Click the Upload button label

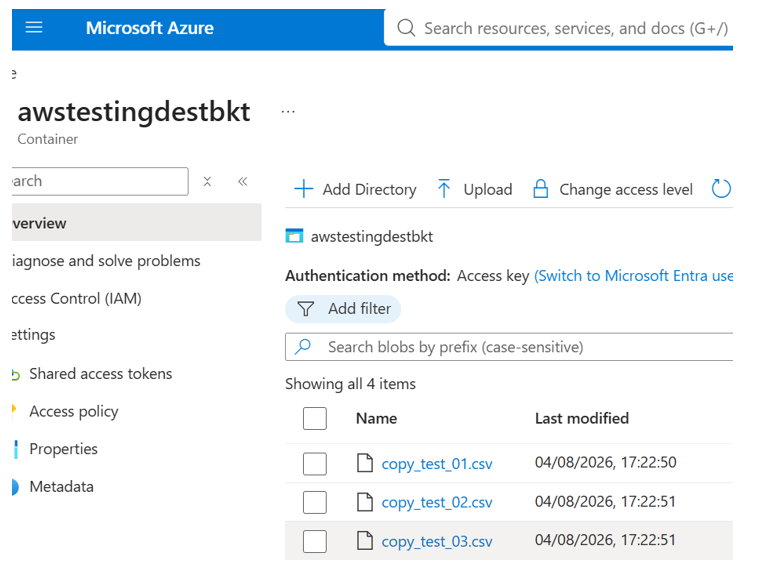coord(488,190)
